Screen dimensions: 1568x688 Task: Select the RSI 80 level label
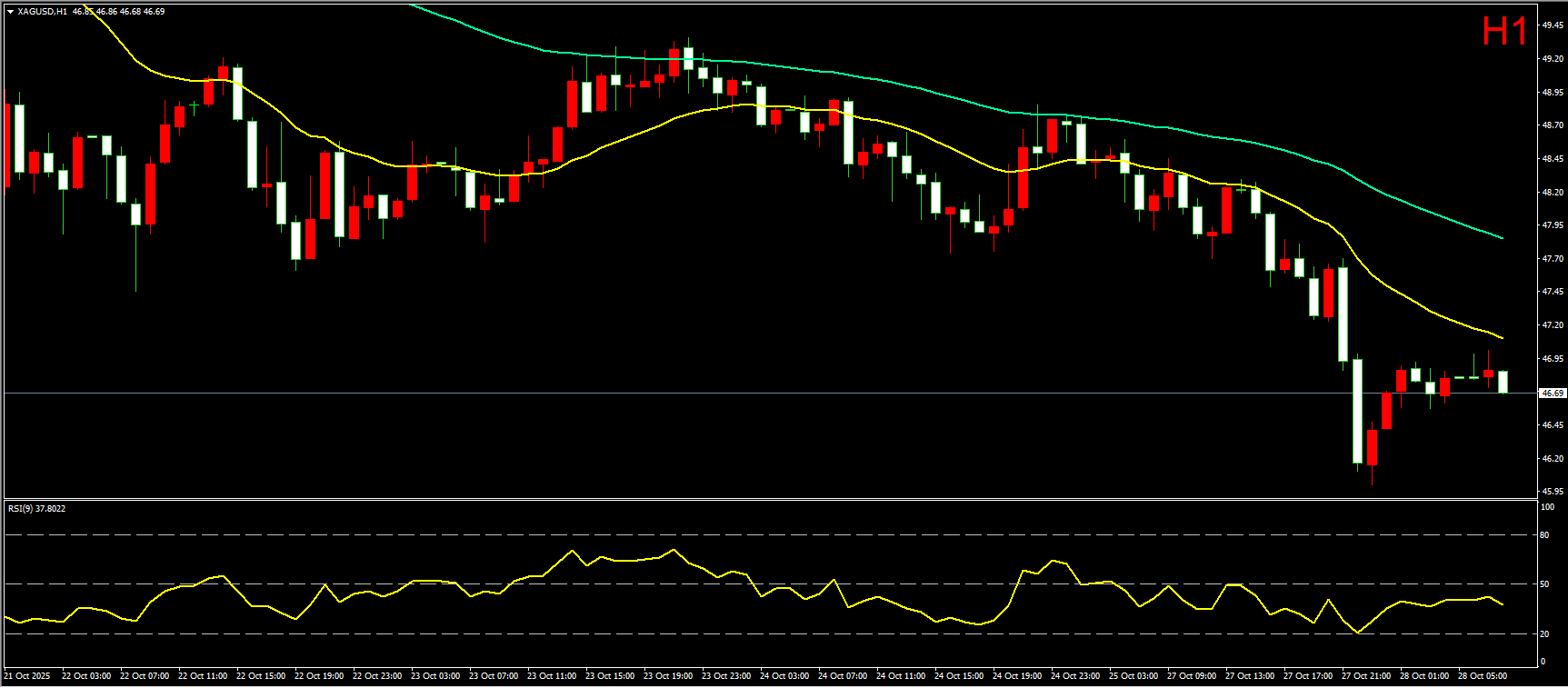(1545, 535)
